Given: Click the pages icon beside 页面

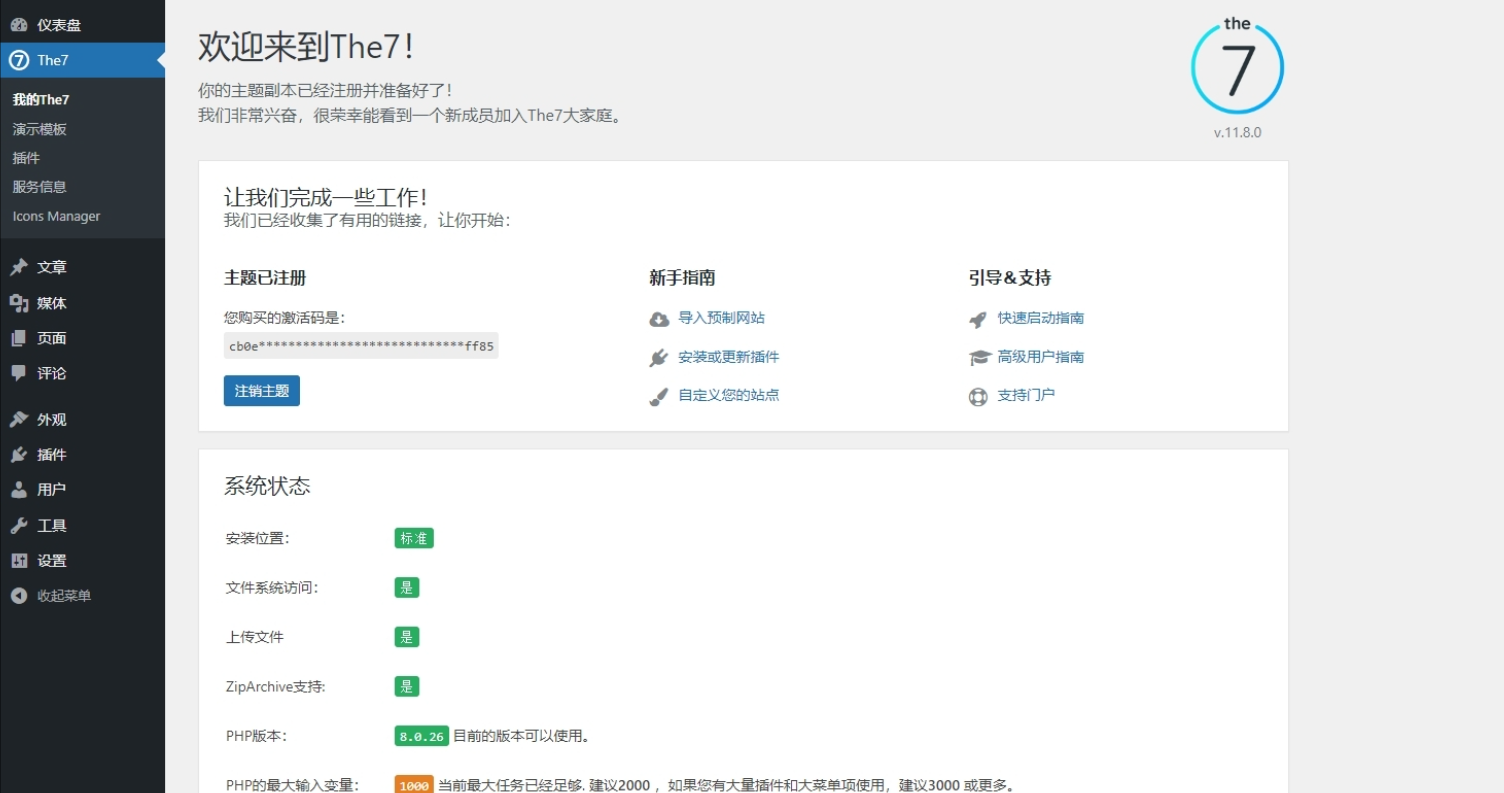Looking at the screenshot, I should [x=19, y=338].
